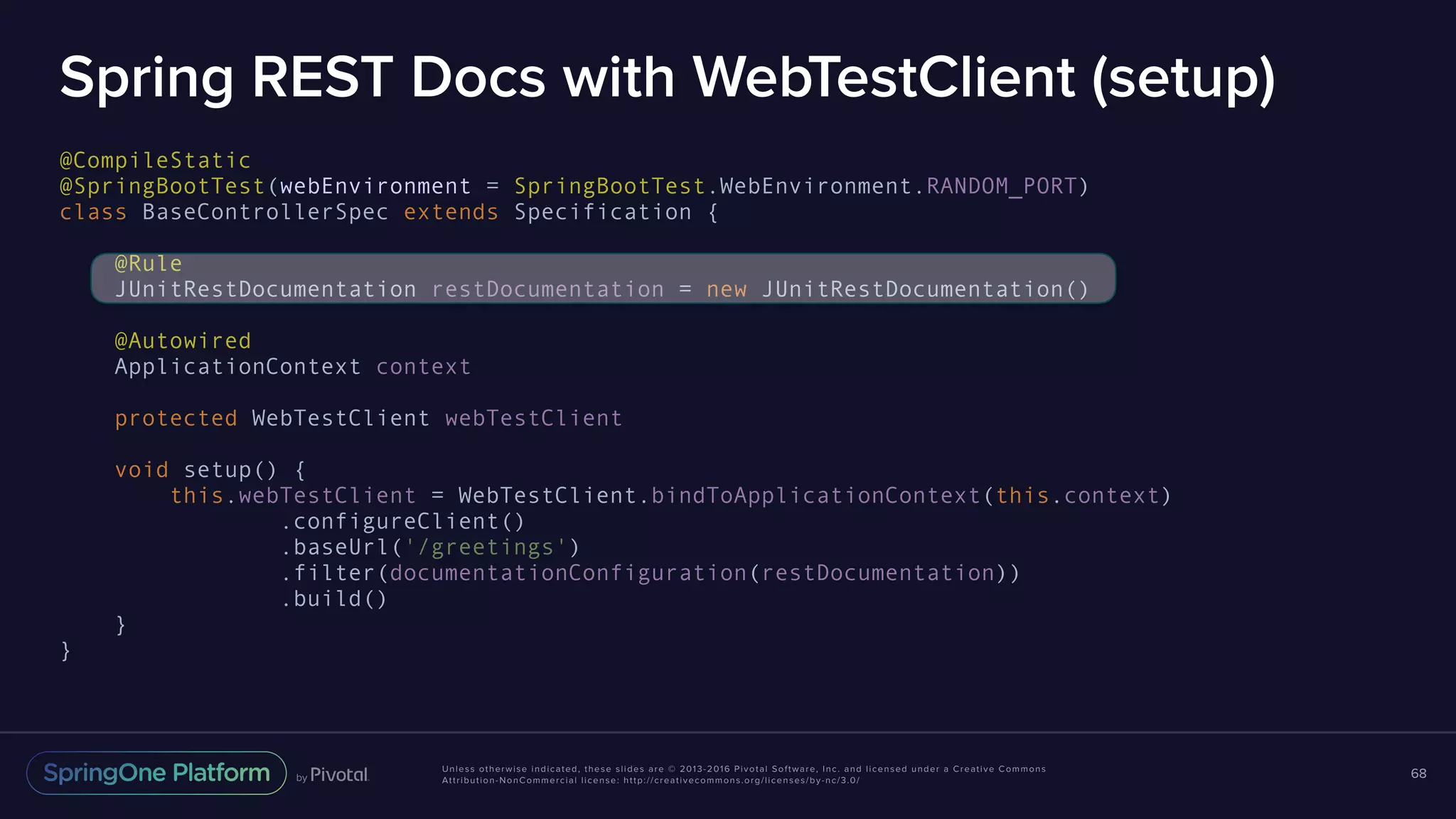The image size is (1456, 819).
Task: Click the slide title heading
Action: [667, 77]
